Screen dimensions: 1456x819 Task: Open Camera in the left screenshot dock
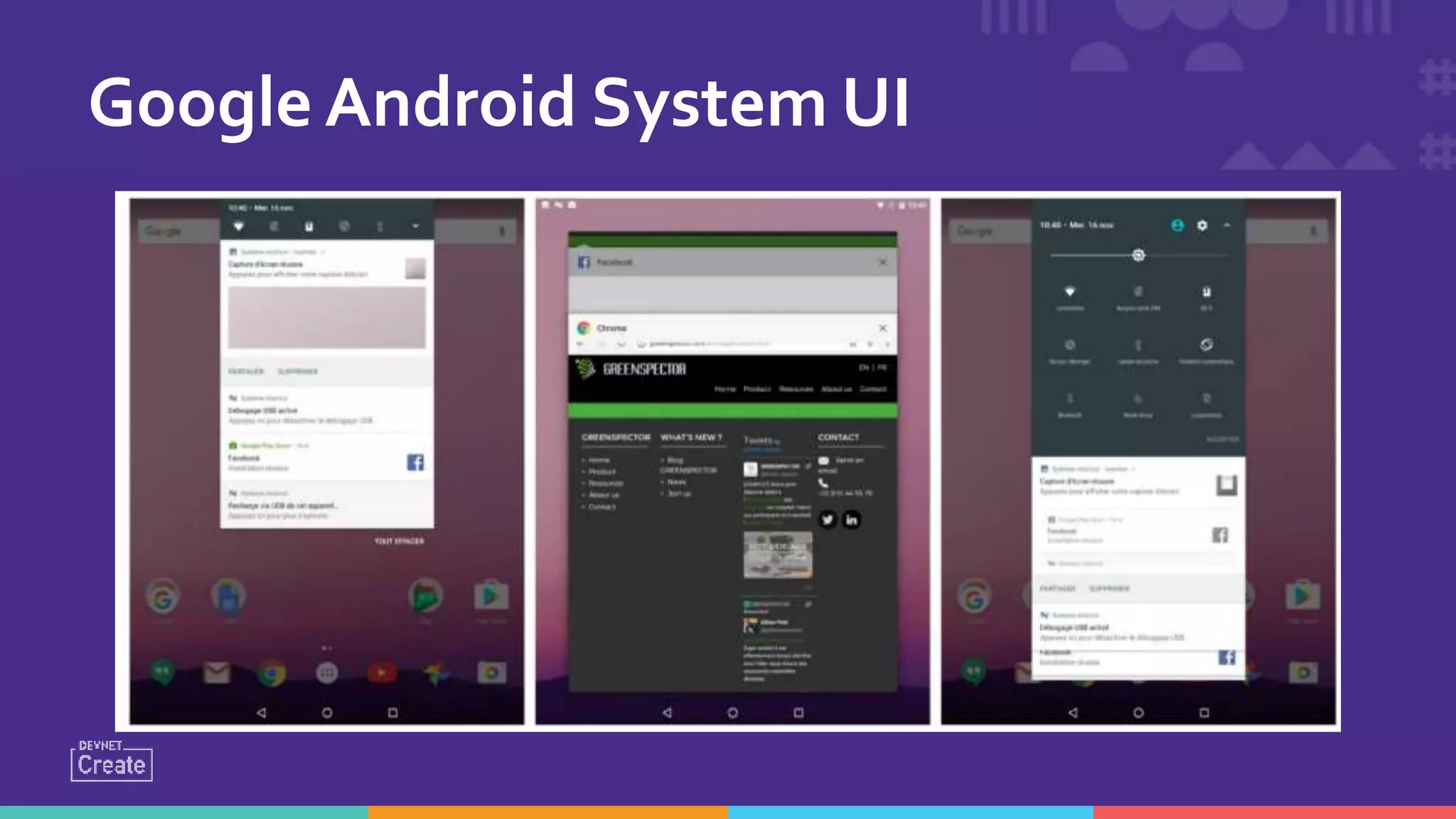click(492, 673)
